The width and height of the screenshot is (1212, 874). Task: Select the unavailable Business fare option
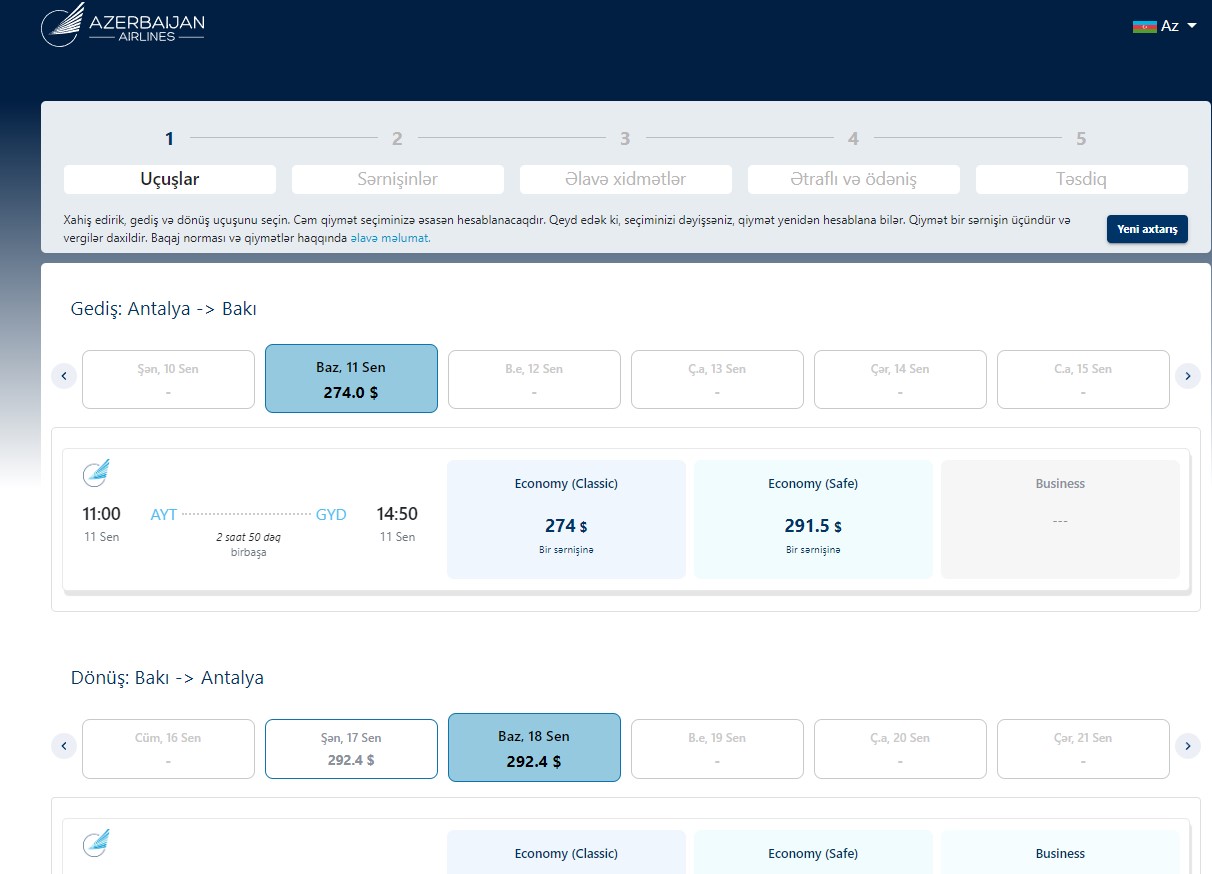tap(1060, 519)
